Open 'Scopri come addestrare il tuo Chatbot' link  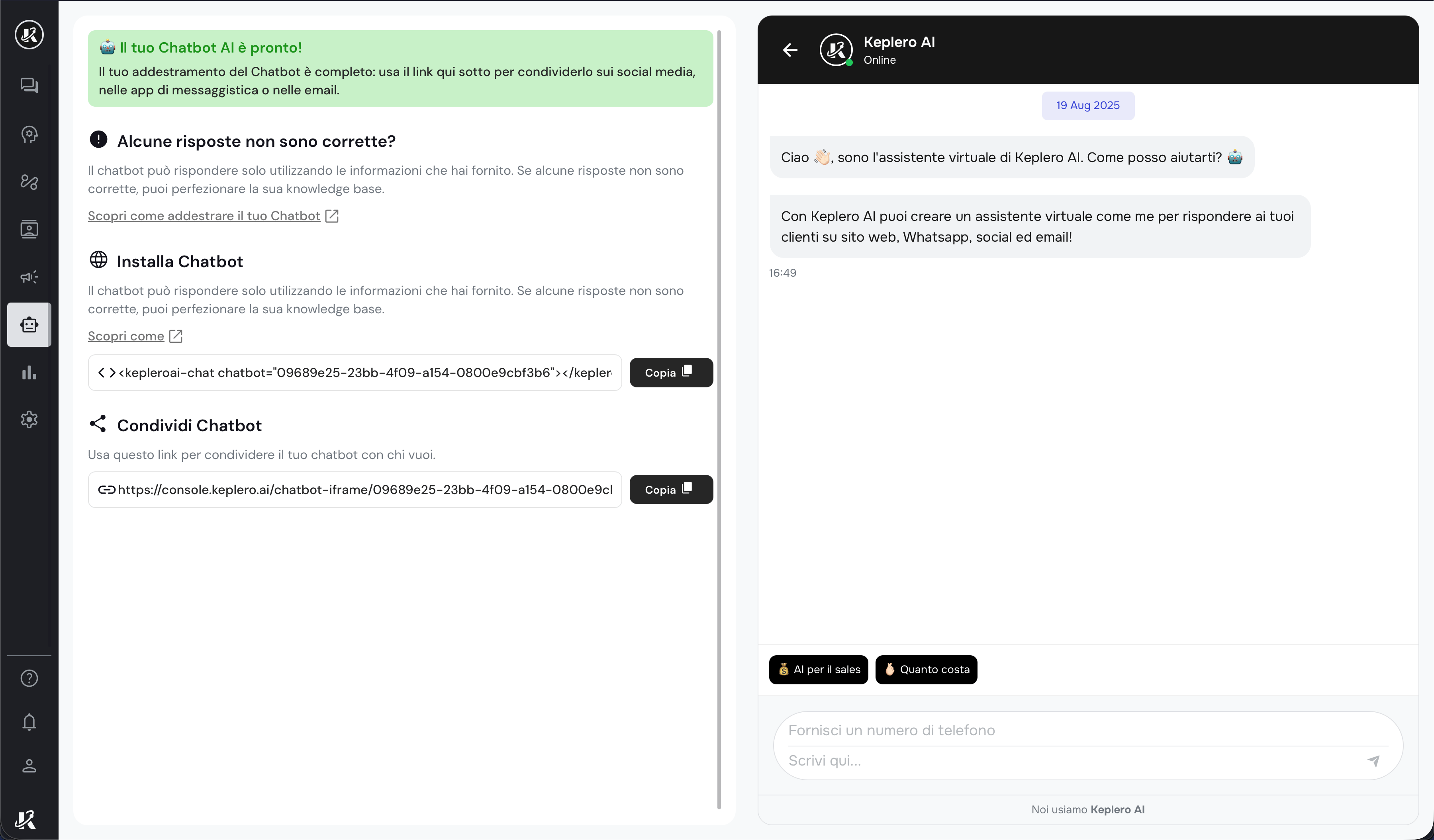[204, 216]
